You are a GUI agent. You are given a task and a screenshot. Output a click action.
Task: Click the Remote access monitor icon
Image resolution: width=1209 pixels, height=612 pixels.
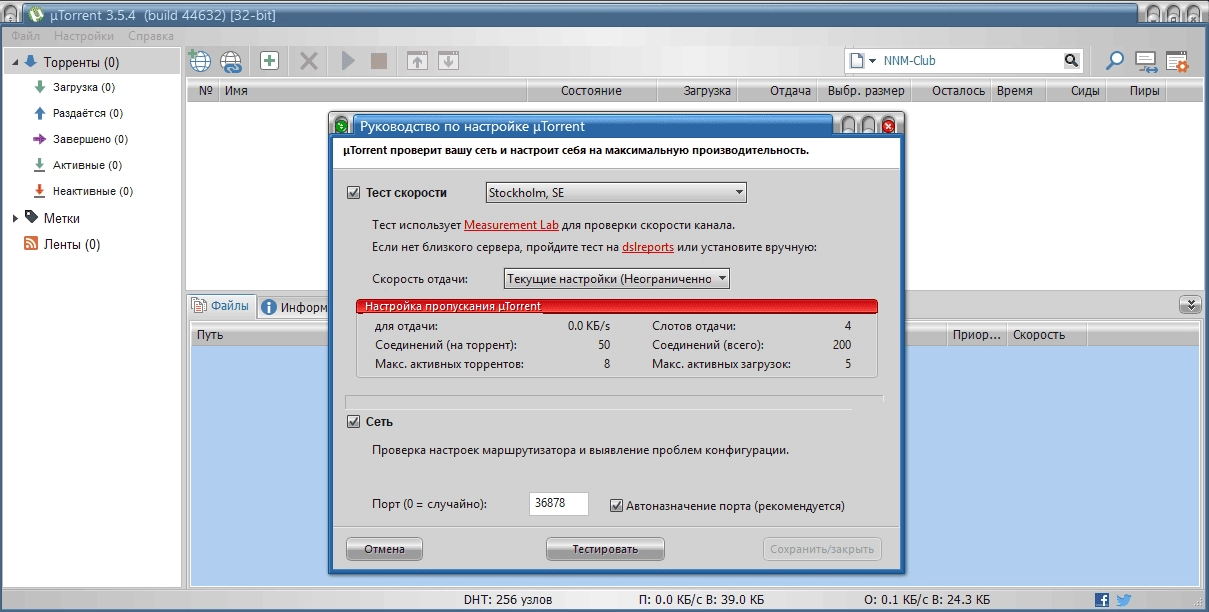pos(1146,62)
